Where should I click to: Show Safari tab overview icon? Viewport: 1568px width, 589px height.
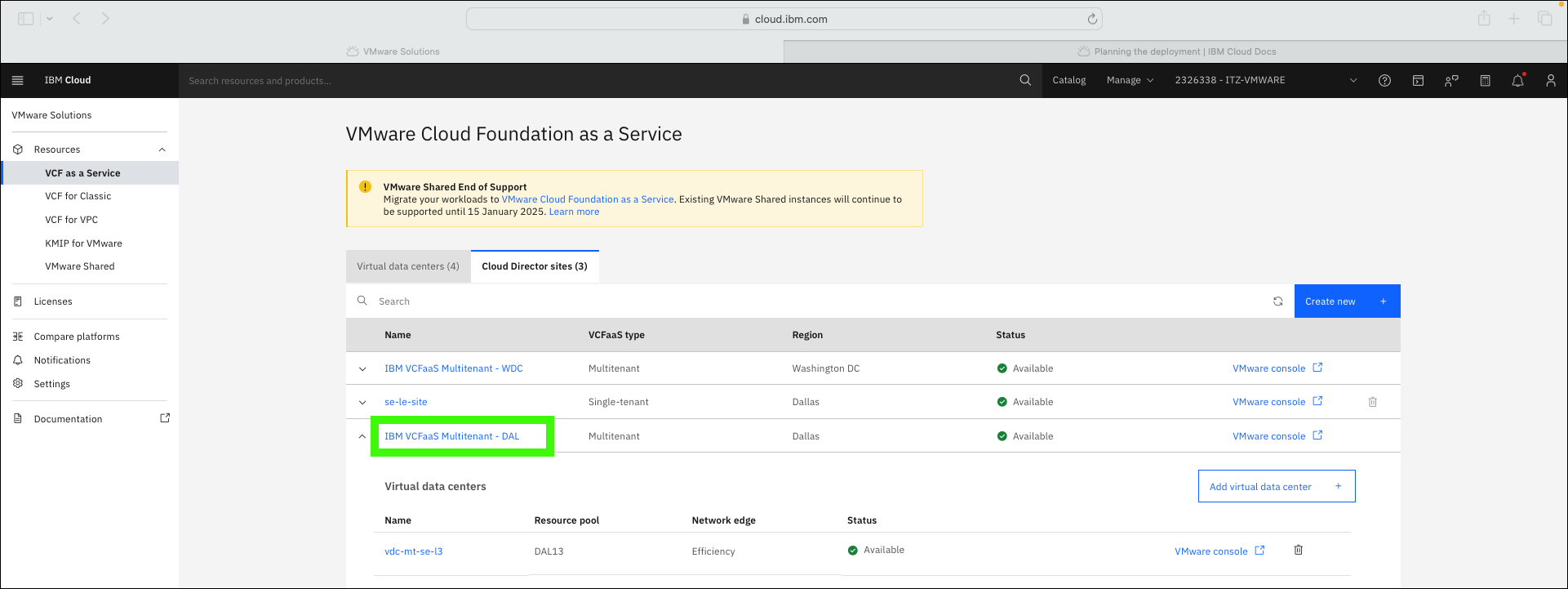[x=1545, y=18]
